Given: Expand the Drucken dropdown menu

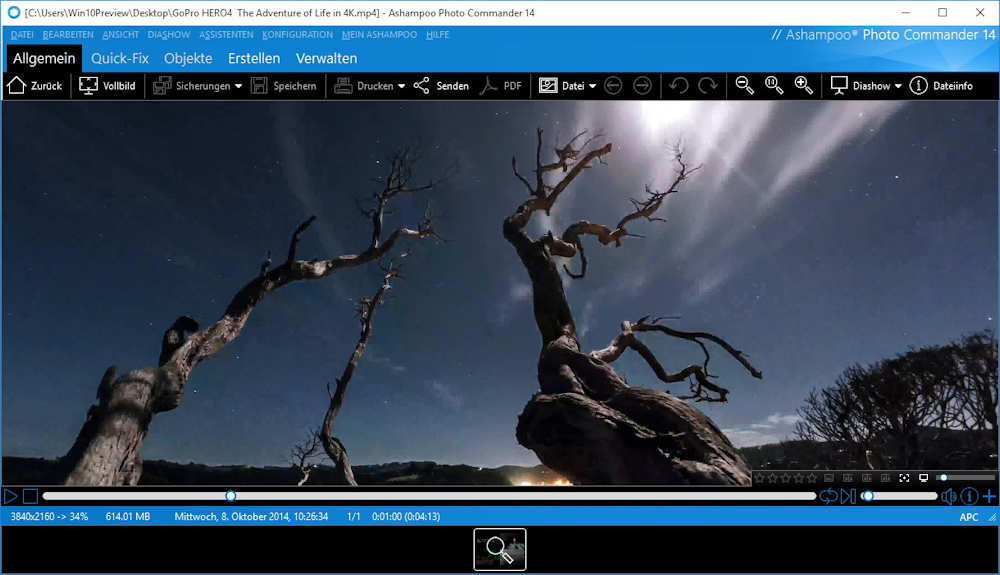Looking at the screenshot, I should coord(401,86).
